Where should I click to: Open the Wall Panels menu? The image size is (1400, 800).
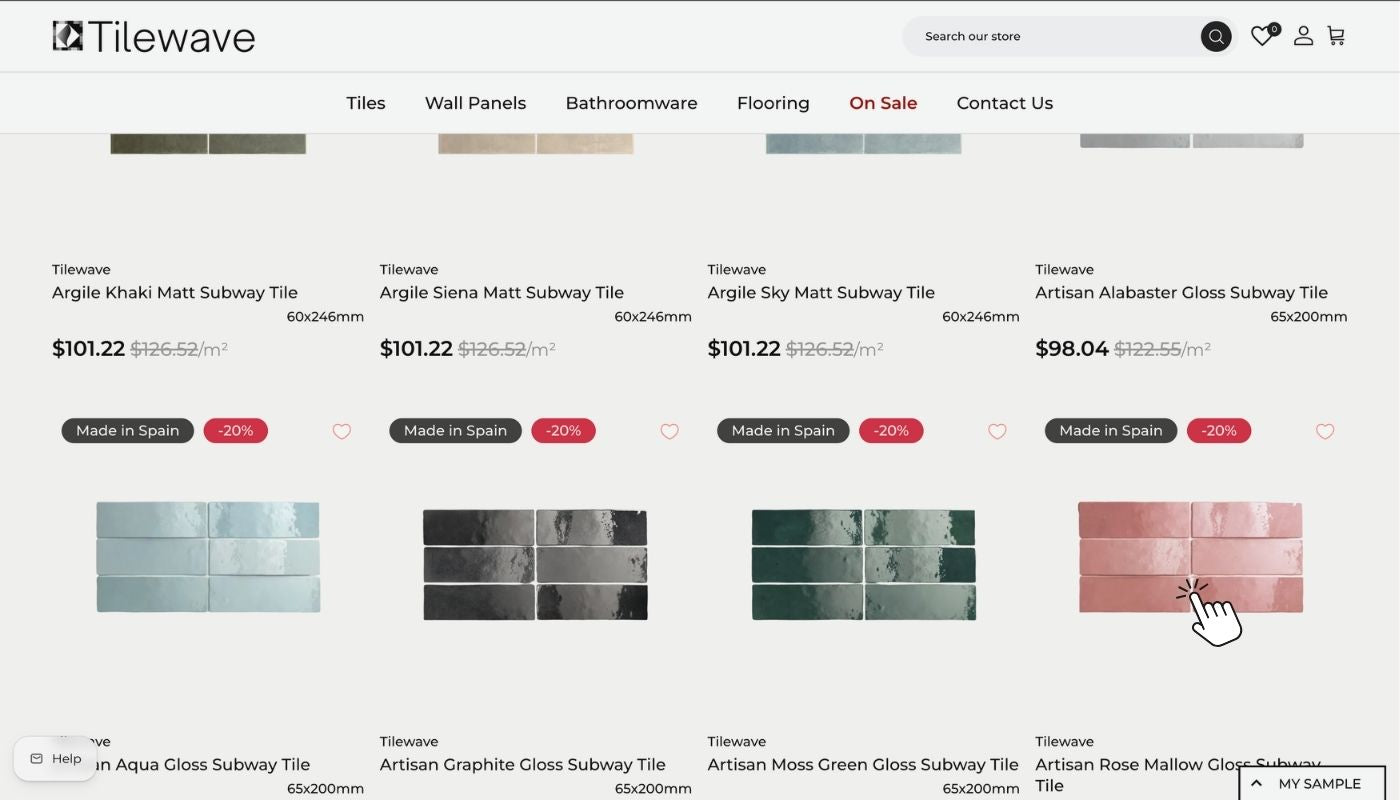pos(475,103)
